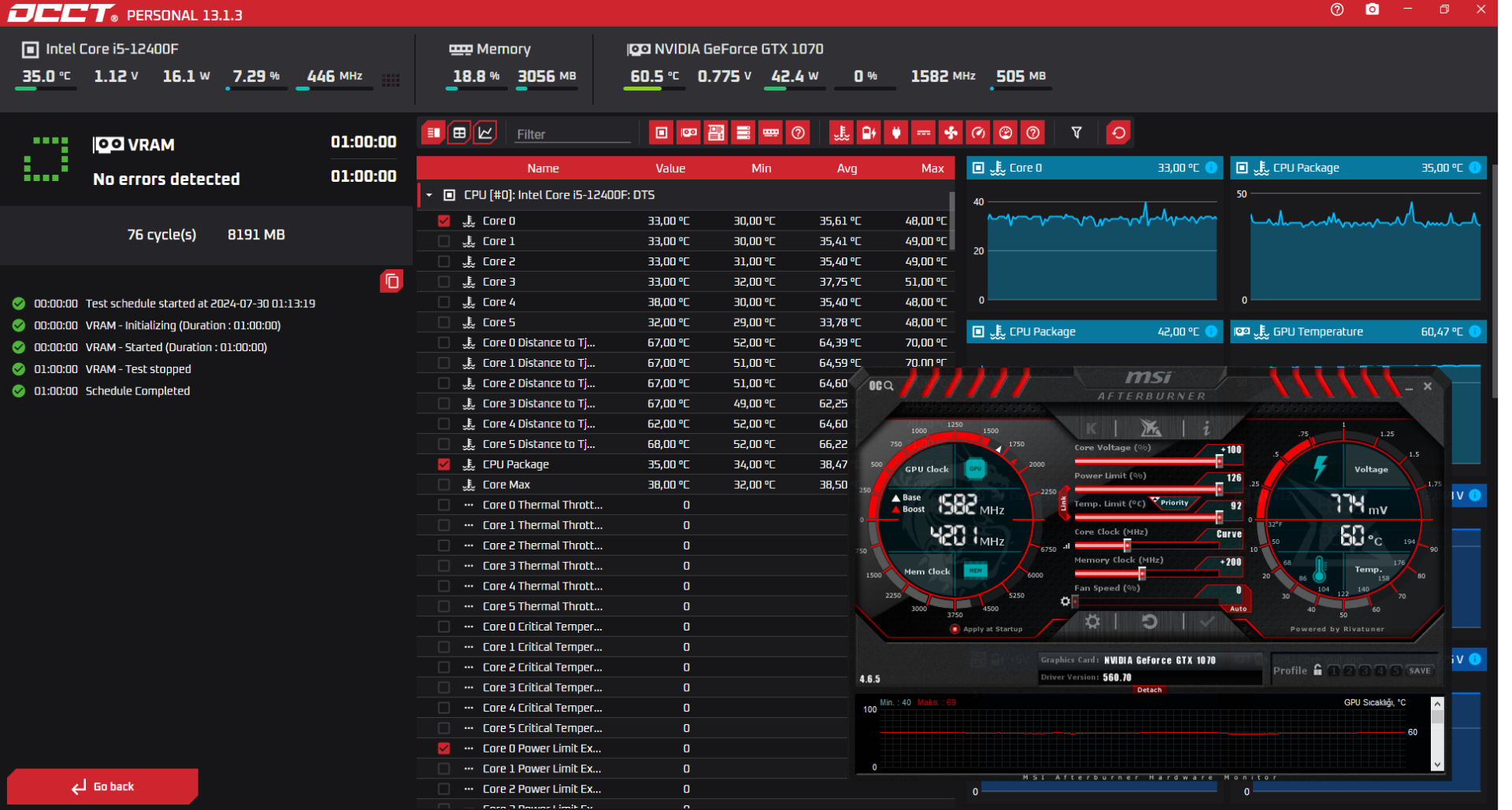Toggle the motherboard hardware filter icon
The image size is (1512, 810).
pyautogui.click(x=716, y=133)
